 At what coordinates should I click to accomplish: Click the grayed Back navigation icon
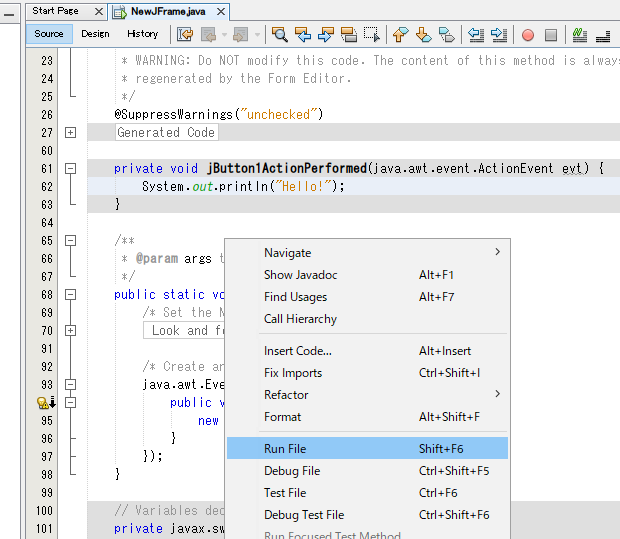[x=209, y=35]
